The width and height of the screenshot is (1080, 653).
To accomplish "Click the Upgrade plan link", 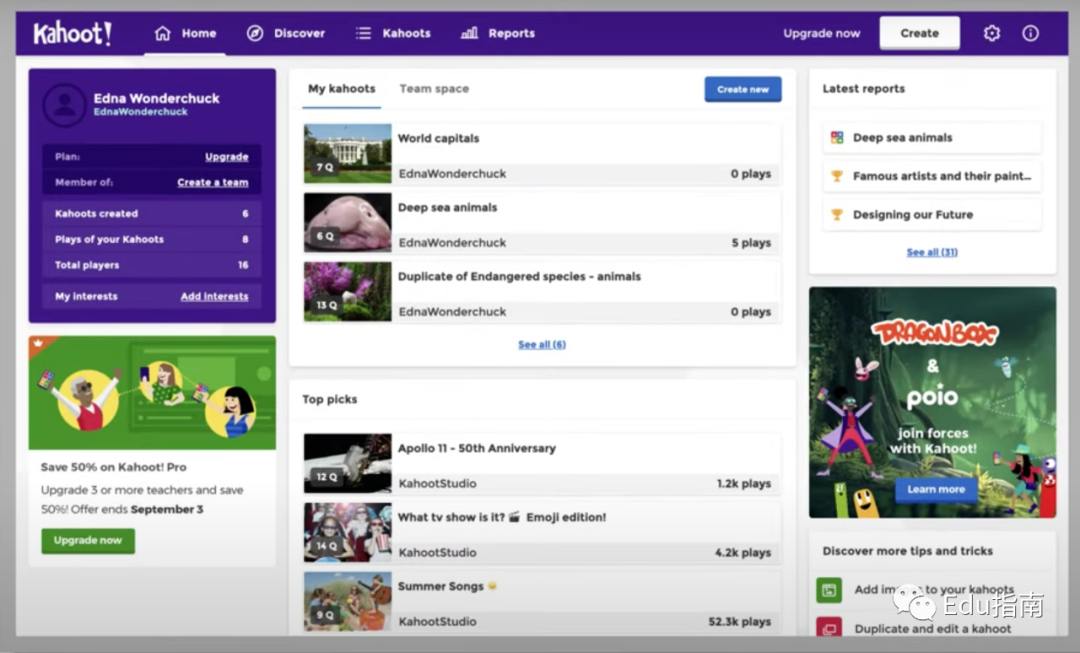I will click(227, 156).
